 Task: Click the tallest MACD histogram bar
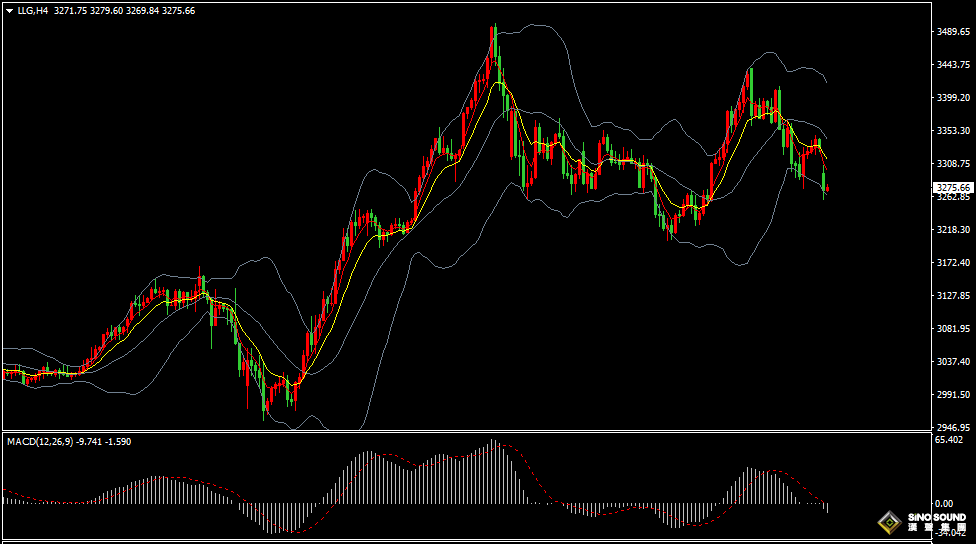click(x=493, y=472)
